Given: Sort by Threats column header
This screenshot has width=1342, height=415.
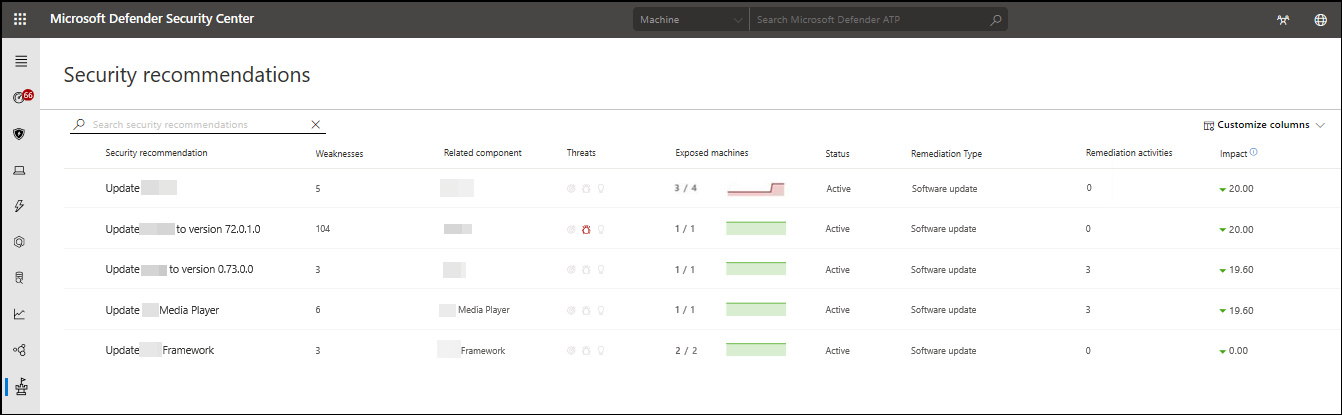Looking at the screenshot, I should (581, 153).
